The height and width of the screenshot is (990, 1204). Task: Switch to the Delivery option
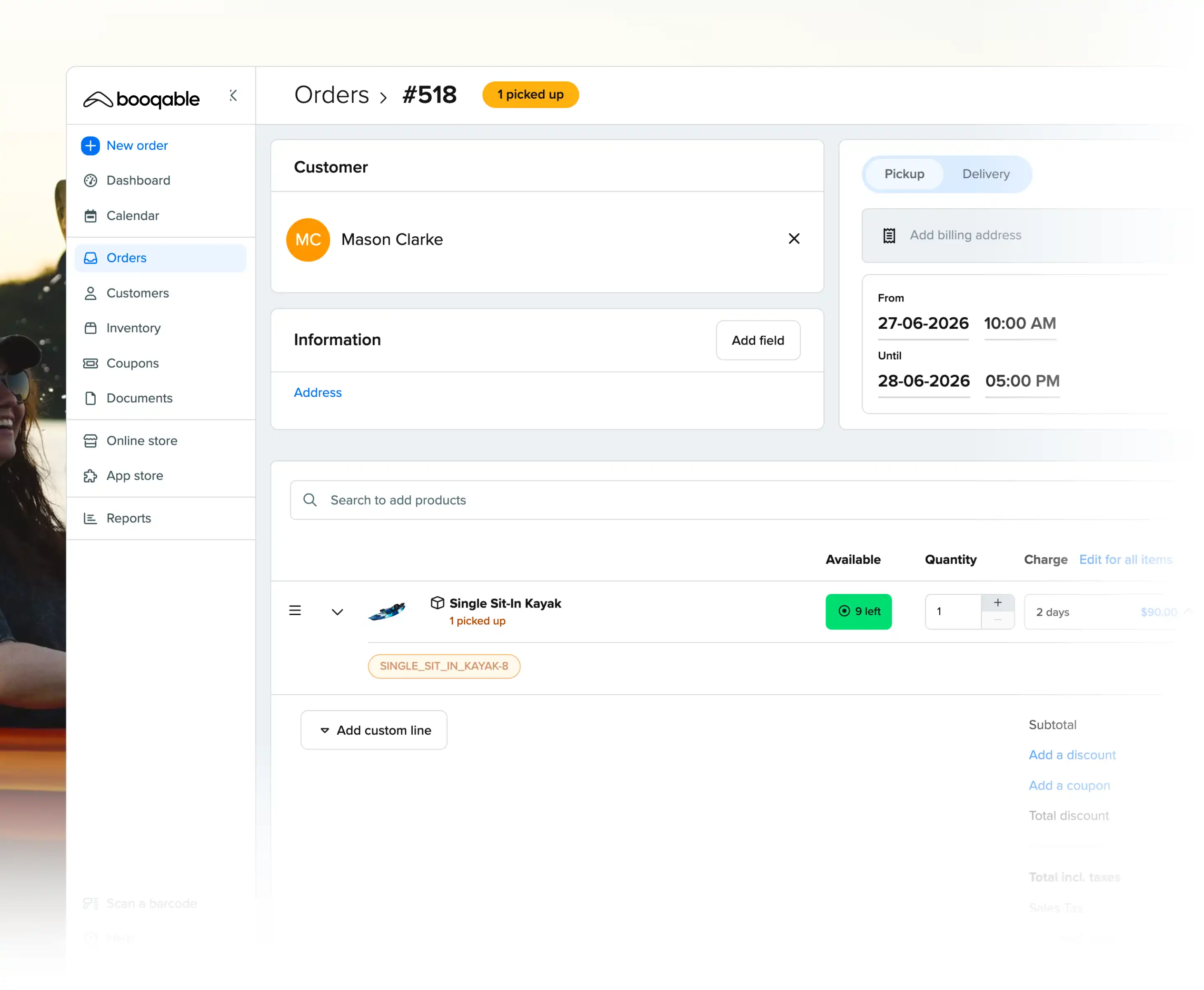(985, 174)
